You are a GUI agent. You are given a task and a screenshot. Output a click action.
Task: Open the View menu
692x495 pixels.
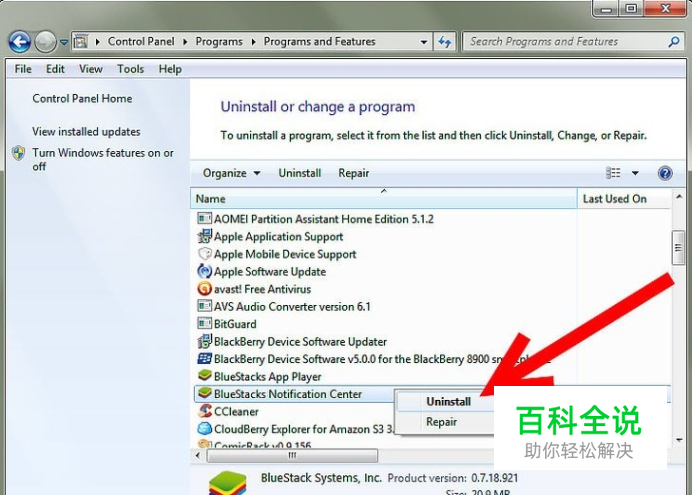click(91, 69)
